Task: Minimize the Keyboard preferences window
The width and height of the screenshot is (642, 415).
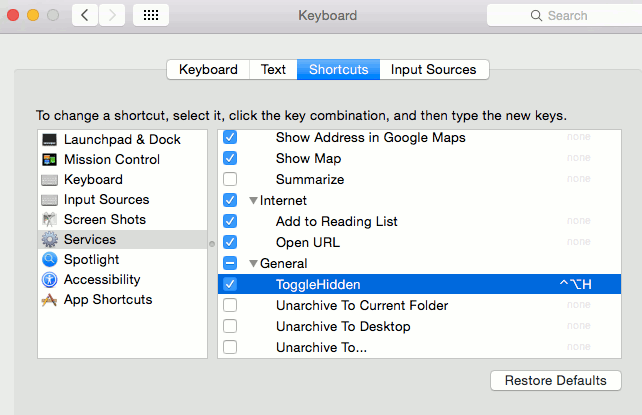Action: pos(33,15)
